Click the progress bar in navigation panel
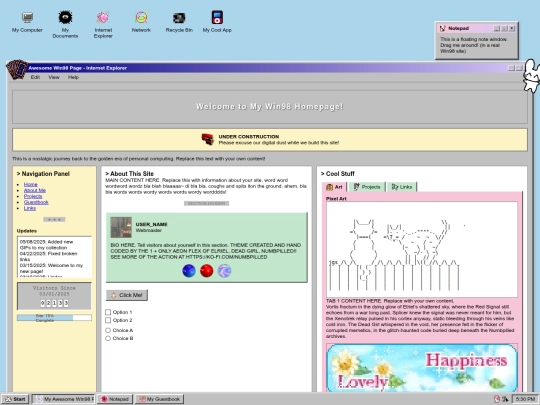This screenshot has width=540, height=405. tap(54, 318)
